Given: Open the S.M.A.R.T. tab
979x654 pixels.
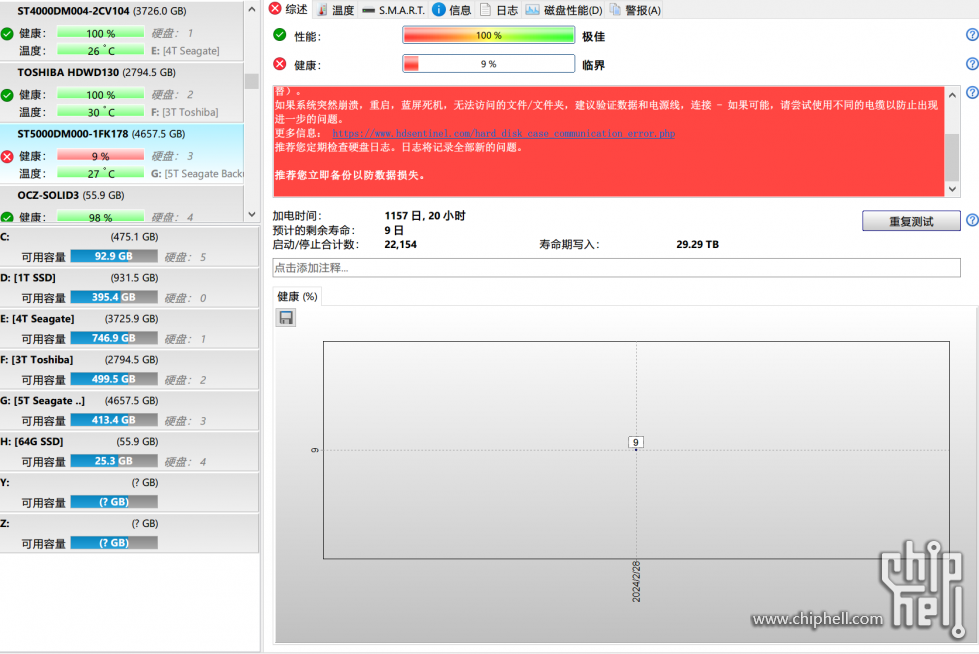Looking at the screenshot, I should (x=394, y=9).
